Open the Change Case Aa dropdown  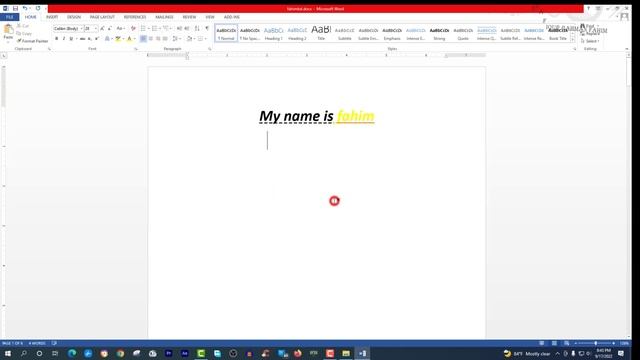[120, 29]
